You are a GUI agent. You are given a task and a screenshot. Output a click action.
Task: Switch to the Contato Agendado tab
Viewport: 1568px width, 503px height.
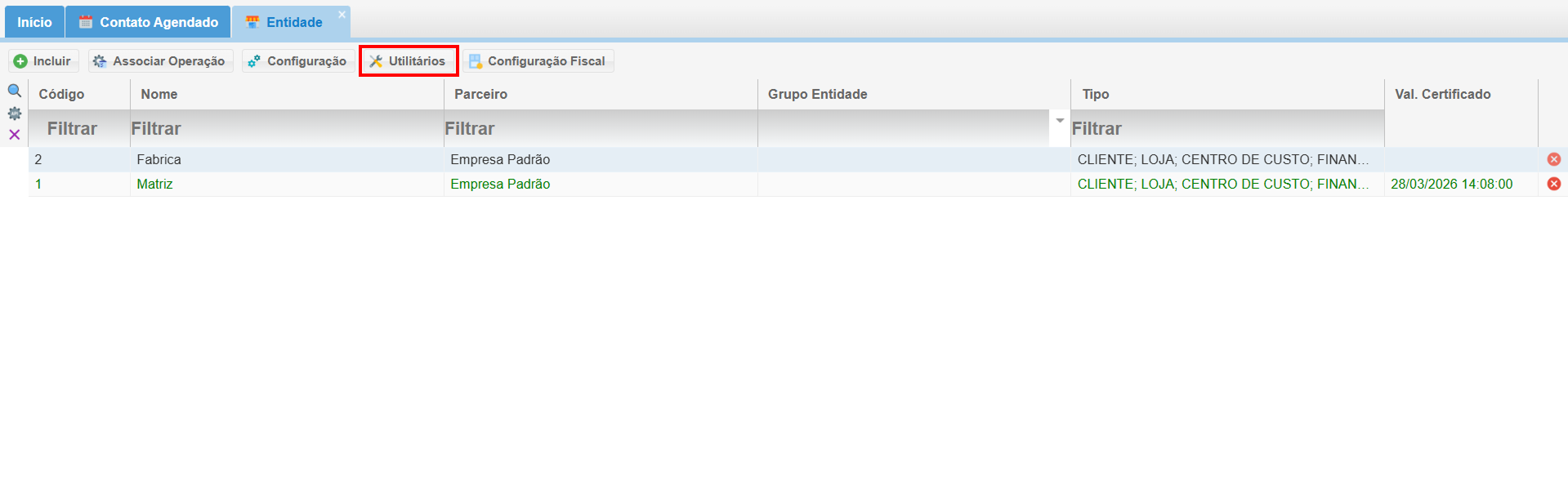149,22
